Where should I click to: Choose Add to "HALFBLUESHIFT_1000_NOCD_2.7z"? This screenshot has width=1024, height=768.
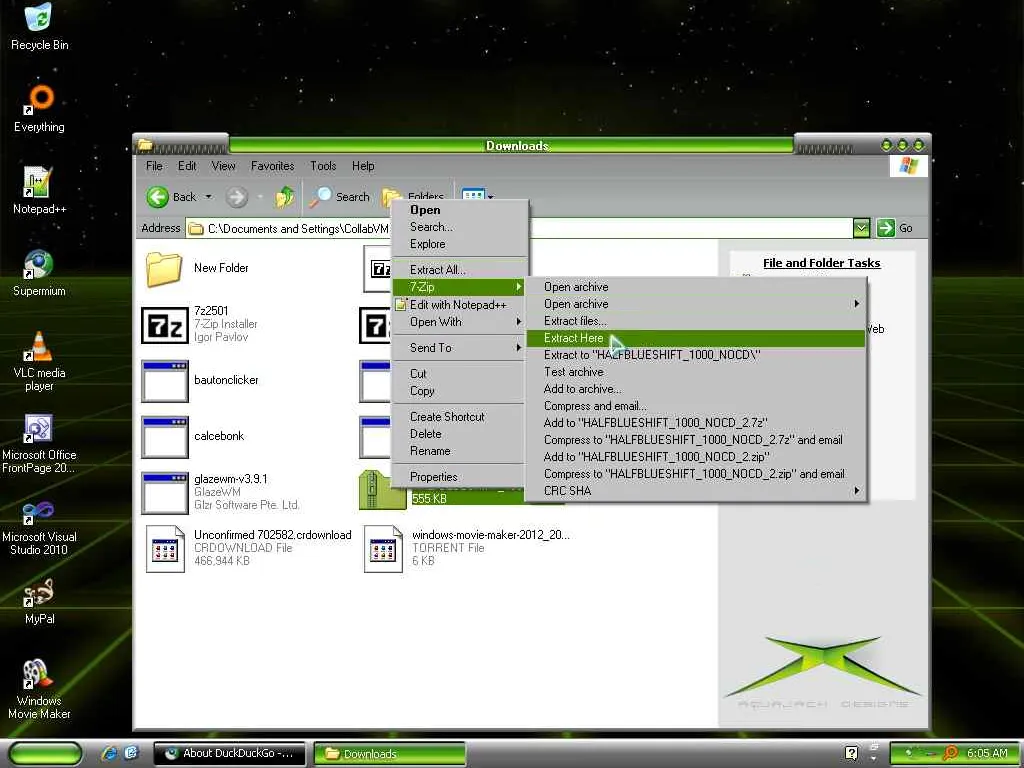pyautogui.click(x=696, y=423)
